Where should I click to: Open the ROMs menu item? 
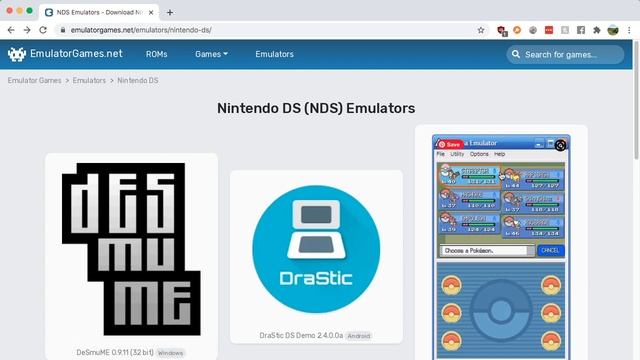(157, 54)
